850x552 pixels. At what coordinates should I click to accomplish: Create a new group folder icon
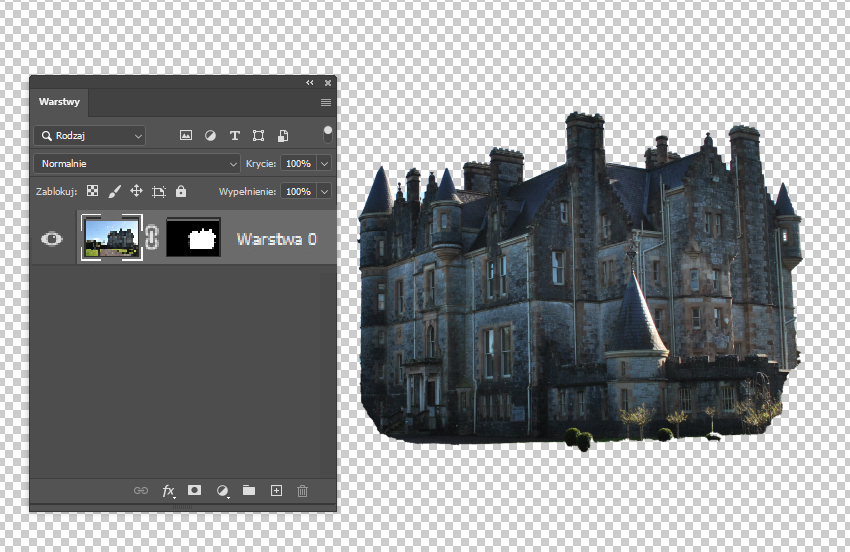coord(249,491)
